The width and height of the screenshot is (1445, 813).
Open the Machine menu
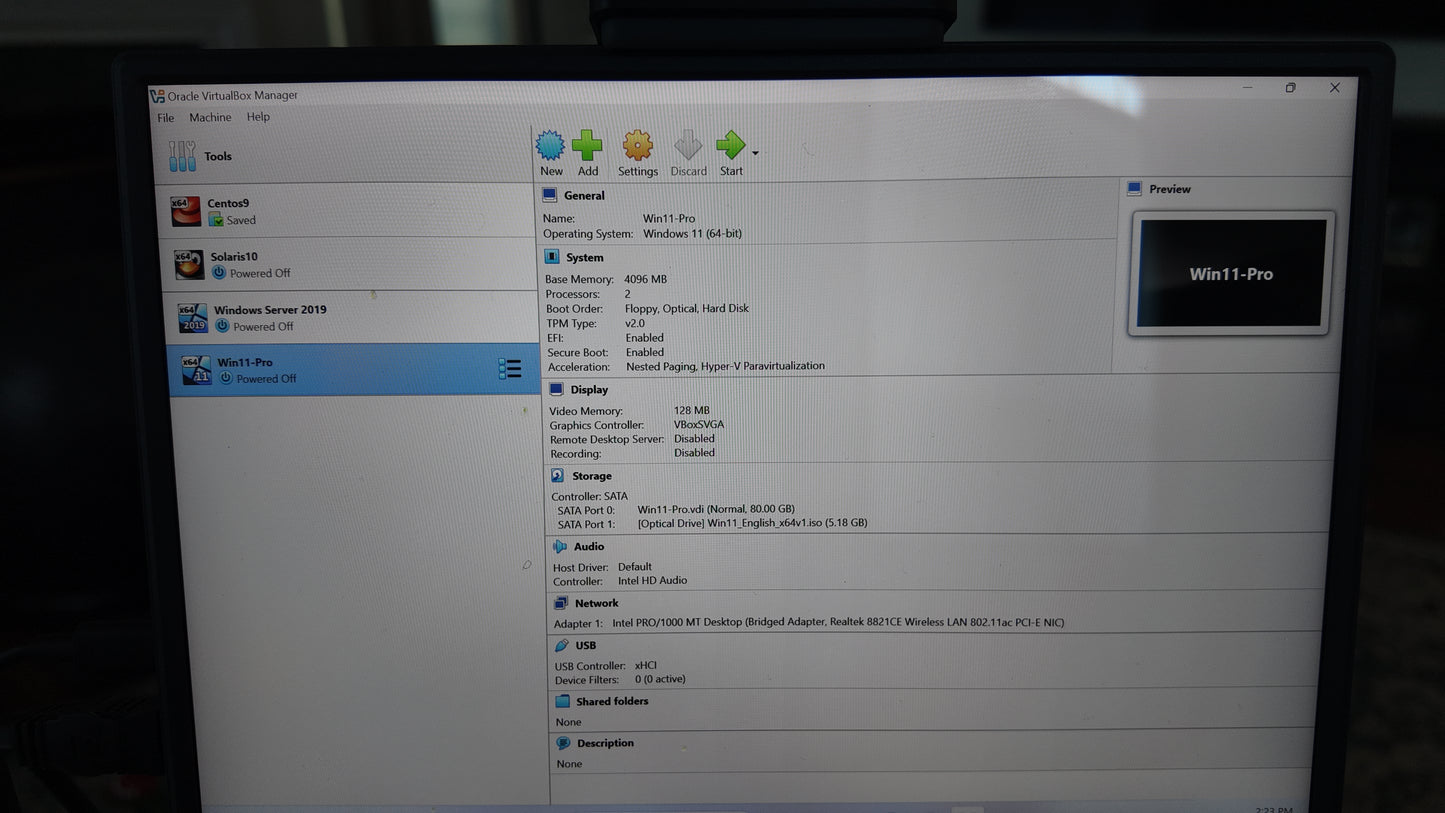pos(210,118)
